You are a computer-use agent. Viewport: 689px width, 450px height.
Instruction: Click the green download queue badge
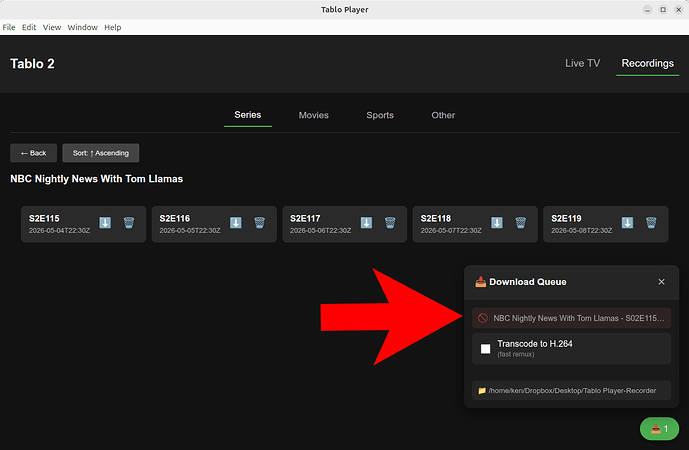pos(659,428)
